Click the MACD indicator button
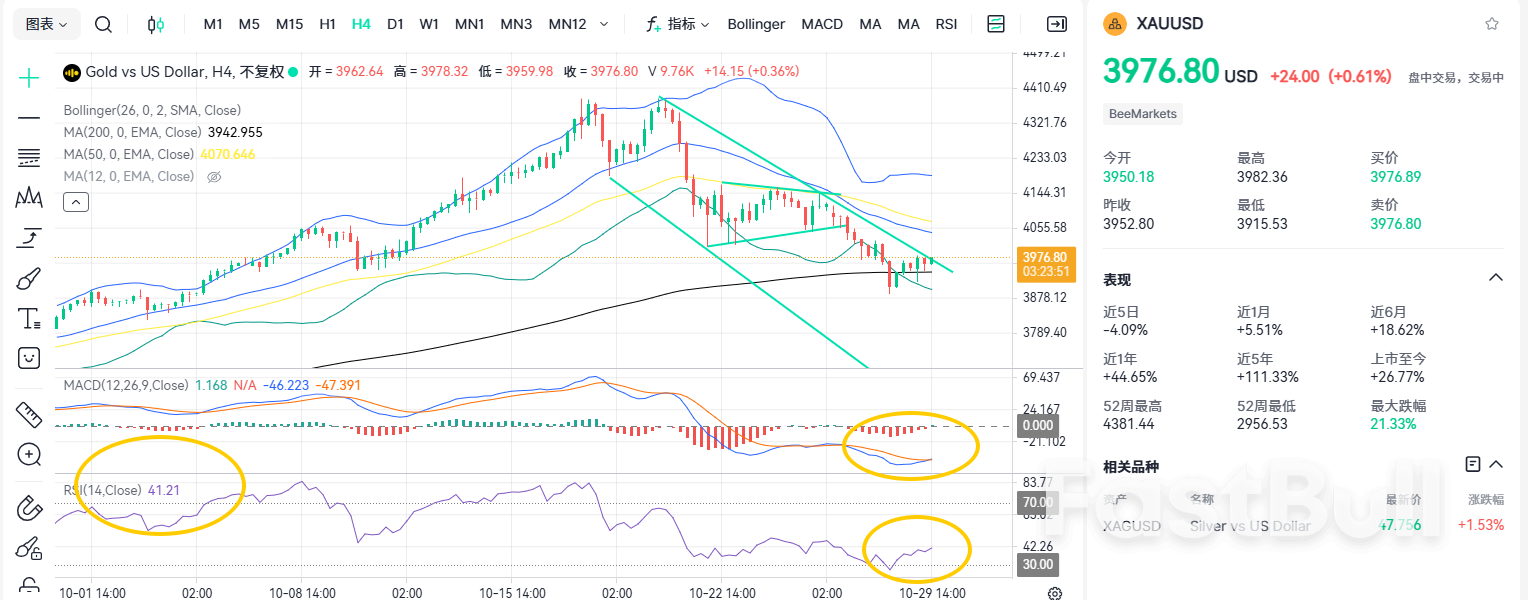The height and width of the screenshot is (600, 1528). [x=822, y=24]
